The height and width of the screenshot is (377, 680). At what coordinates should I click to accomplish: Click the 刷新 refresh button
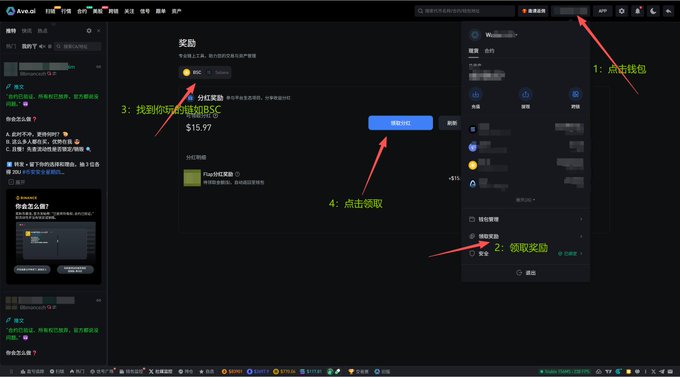(451, 123)
